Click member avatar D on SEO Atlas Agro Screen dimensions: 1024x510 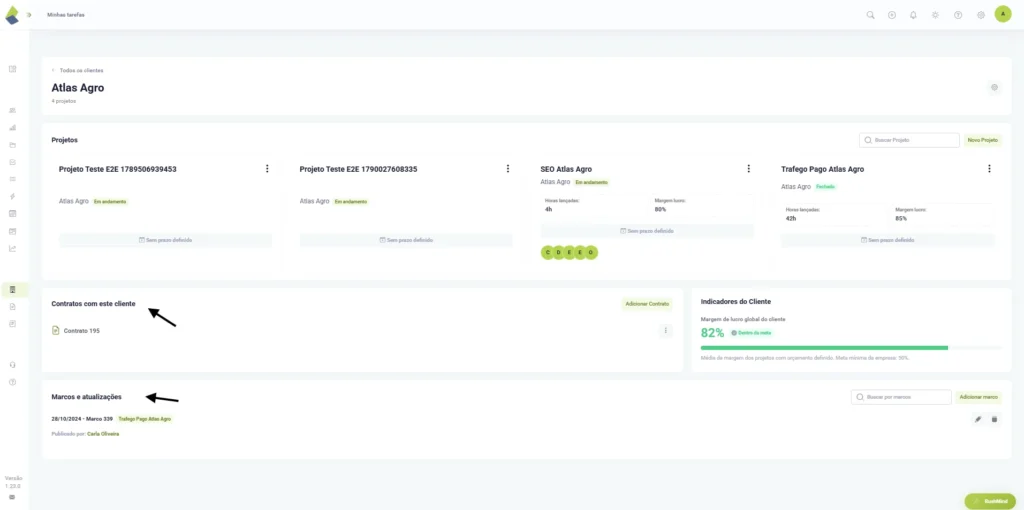click(558, 253)
